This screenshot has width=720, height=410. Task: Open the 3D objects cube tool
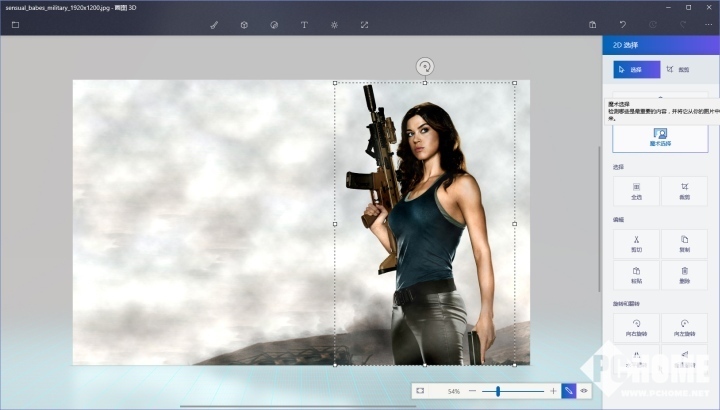pos(244,25)
